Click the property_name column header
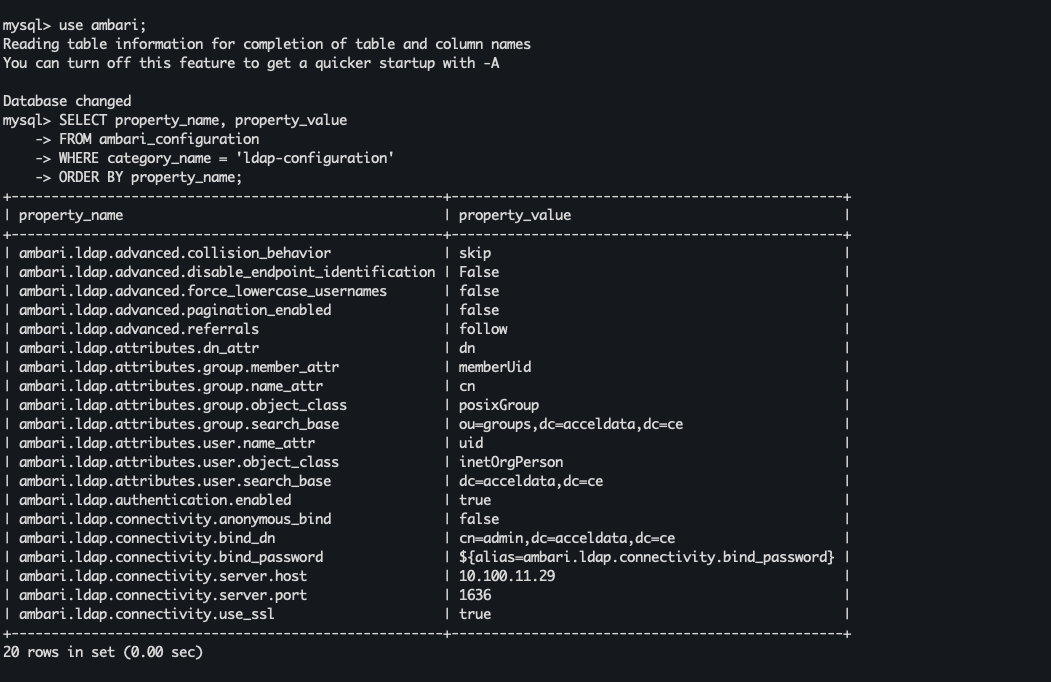 point(71,215)
